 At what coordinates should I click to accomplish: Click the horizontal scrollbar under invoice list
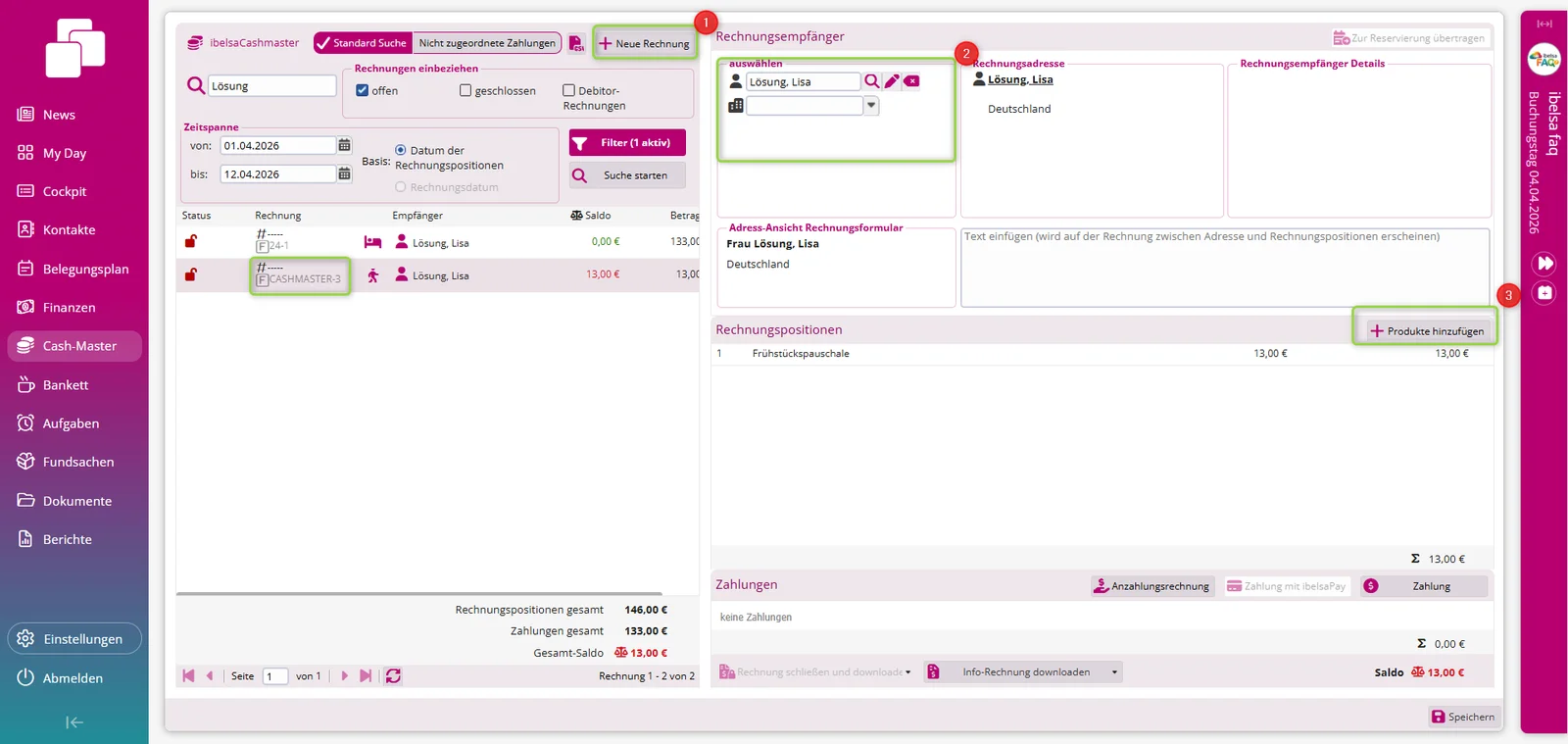(x=419, y=593)
